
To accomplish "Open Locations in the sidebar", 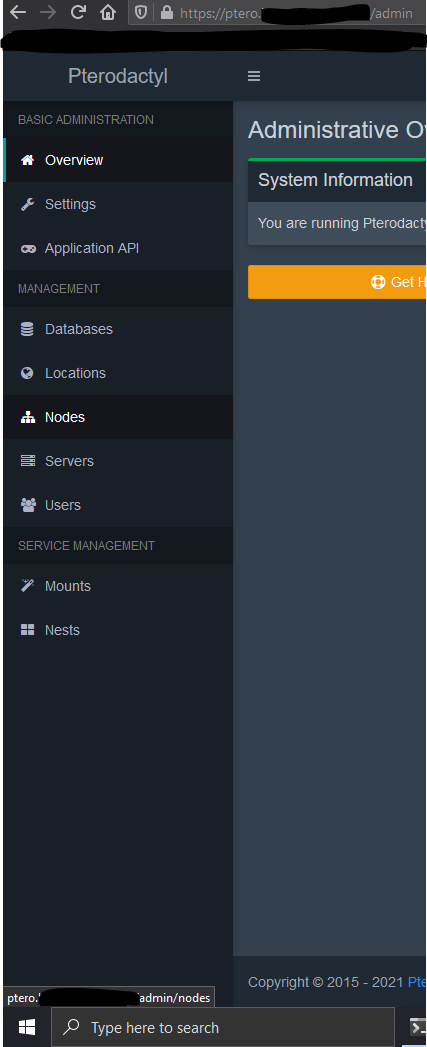I will tap(118, 373).
